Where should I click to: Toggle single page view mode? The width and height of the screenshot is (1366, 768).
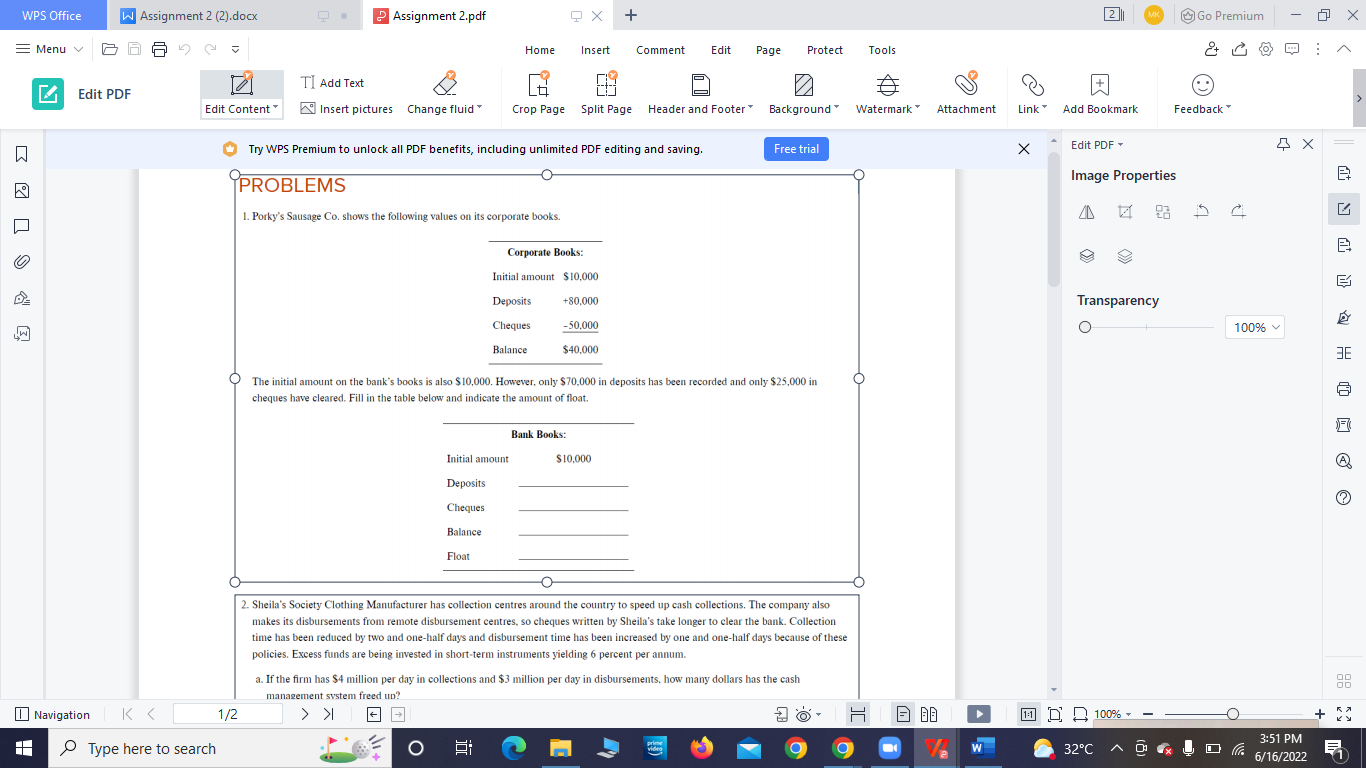[903, 714]
